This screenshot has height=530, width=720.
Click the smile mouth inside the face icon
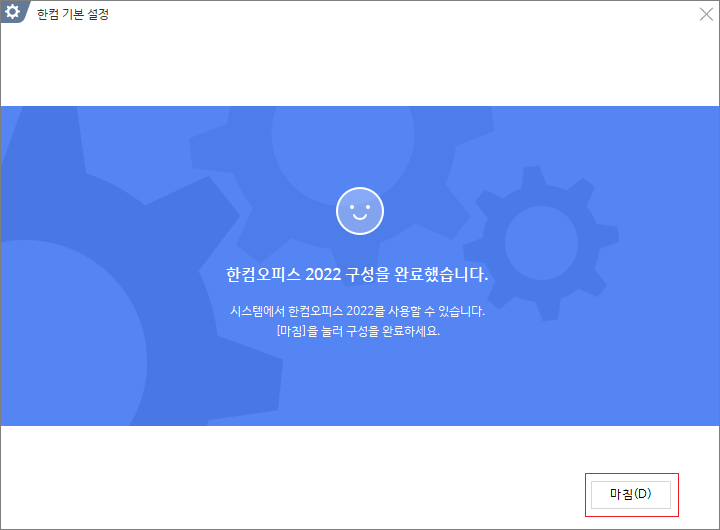360,216
